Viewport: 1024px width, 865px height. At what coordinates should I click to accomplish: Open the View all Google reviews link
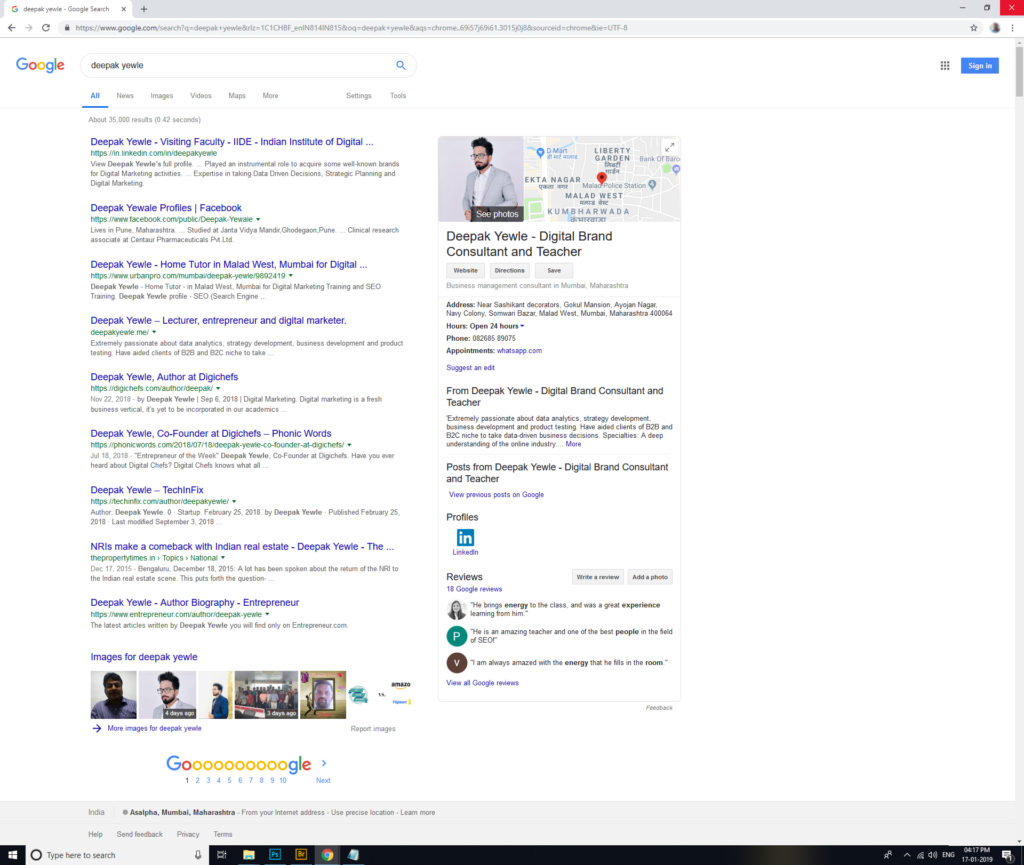(x=482, y=683)
